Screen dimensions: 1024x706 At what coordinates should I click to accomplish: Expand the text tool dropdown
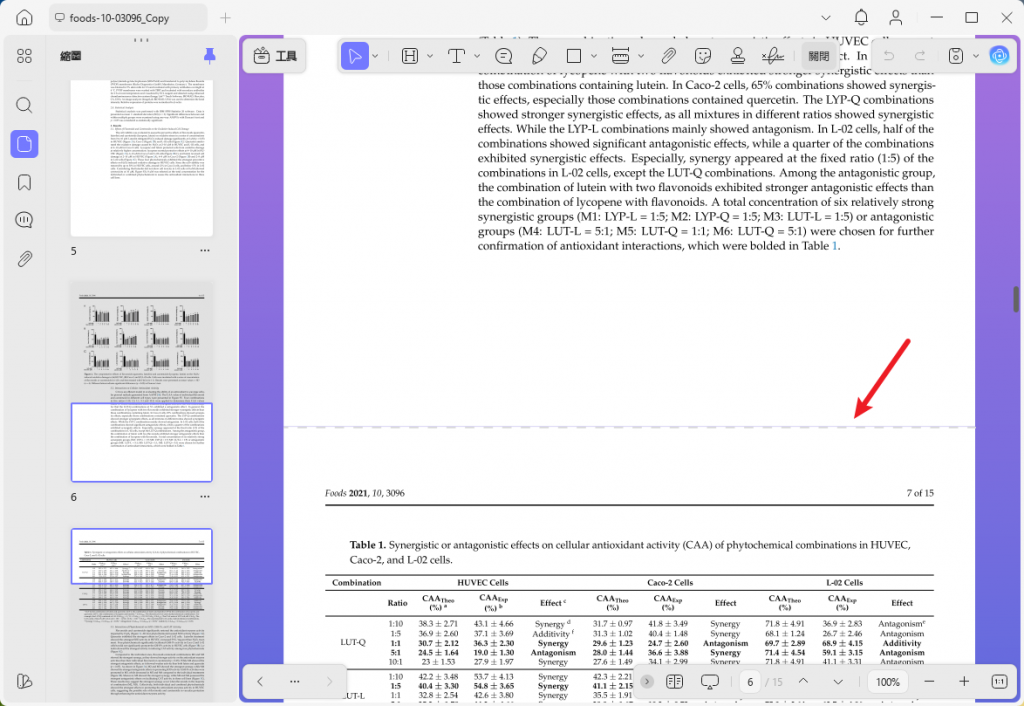coord(477,56)
